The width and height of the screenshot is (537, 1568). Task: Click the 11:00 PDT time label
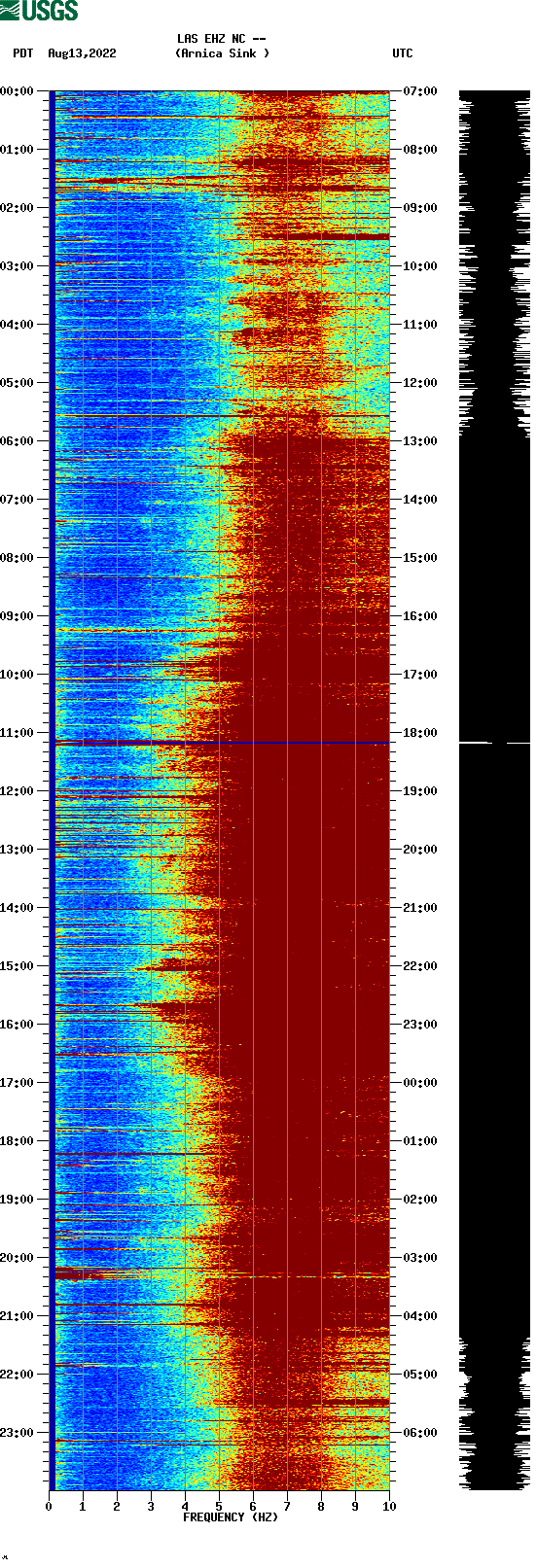(18, 733)
